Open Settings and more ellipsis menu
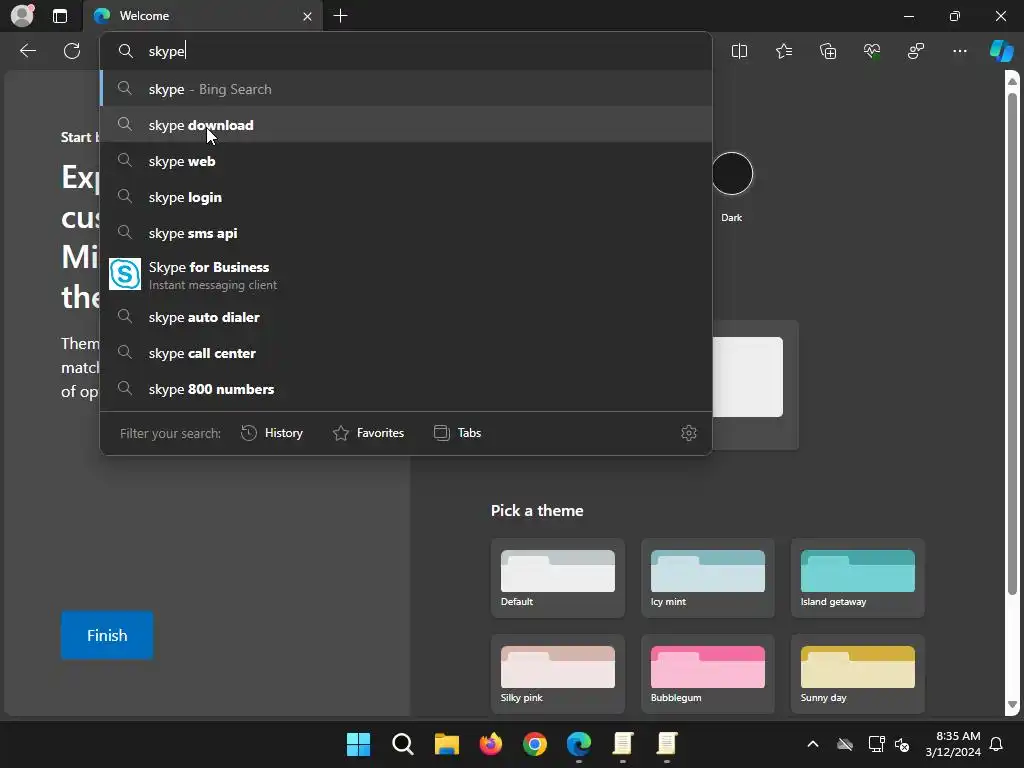 coord(960,51)
